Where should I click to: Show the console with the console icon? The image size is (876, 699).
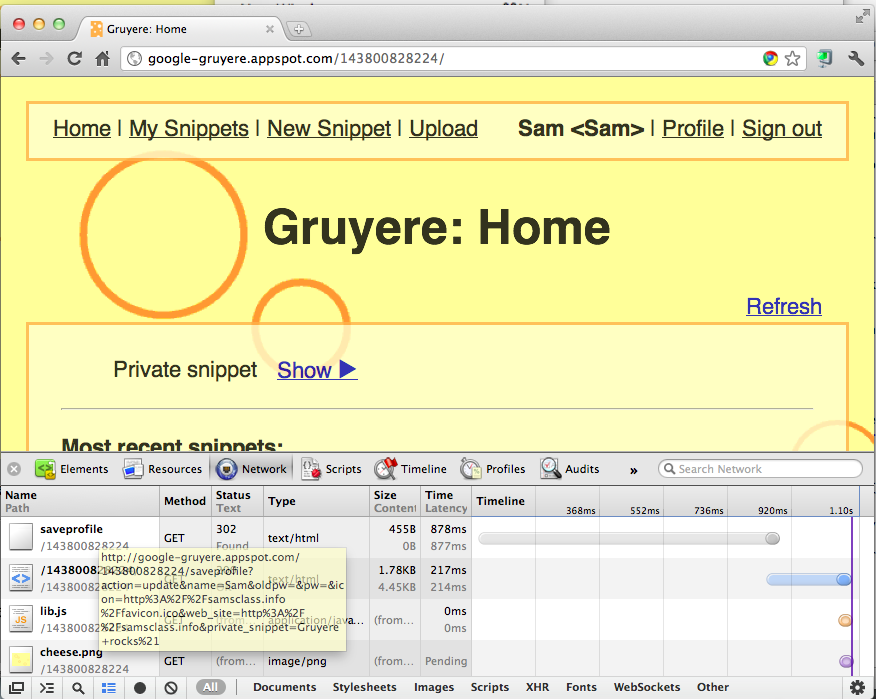(47, 688)
